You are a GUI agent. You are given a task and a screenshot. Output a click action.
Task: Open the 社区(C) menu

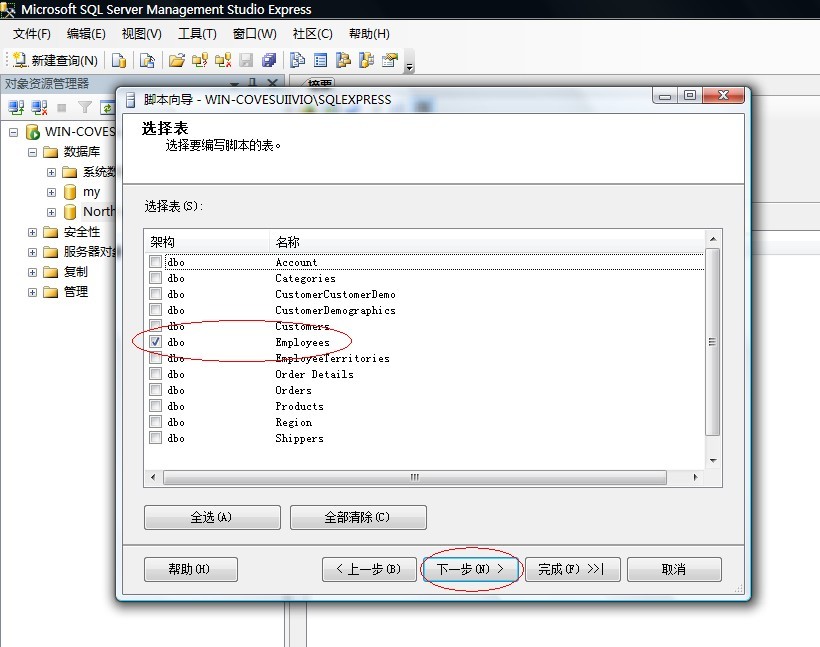[312, 34]
